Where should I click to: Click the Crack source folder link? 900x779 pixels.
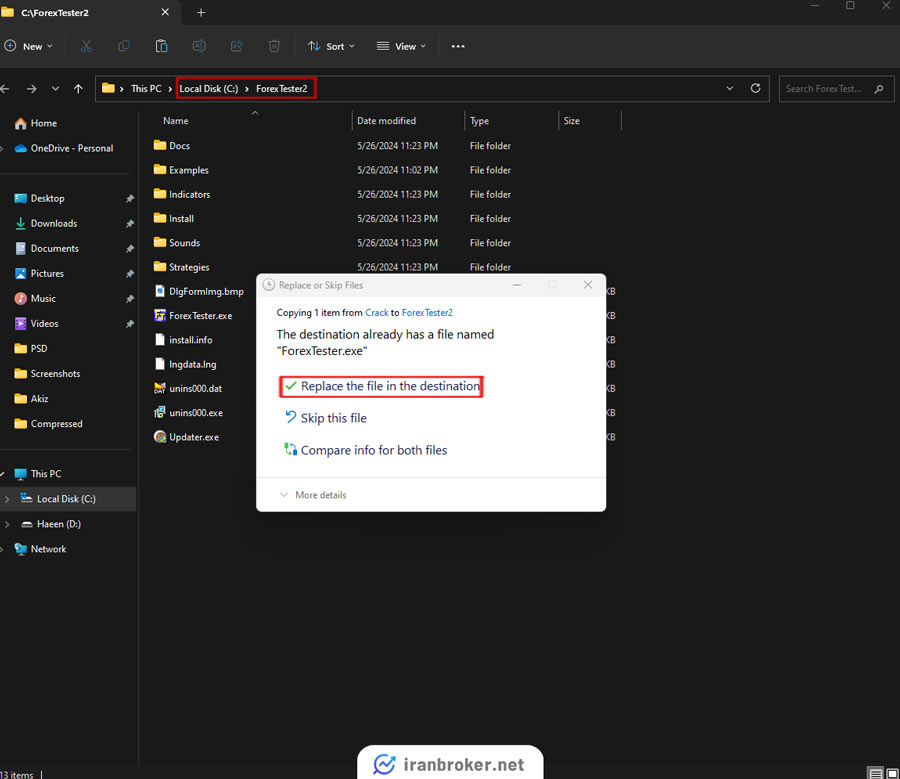377,313
